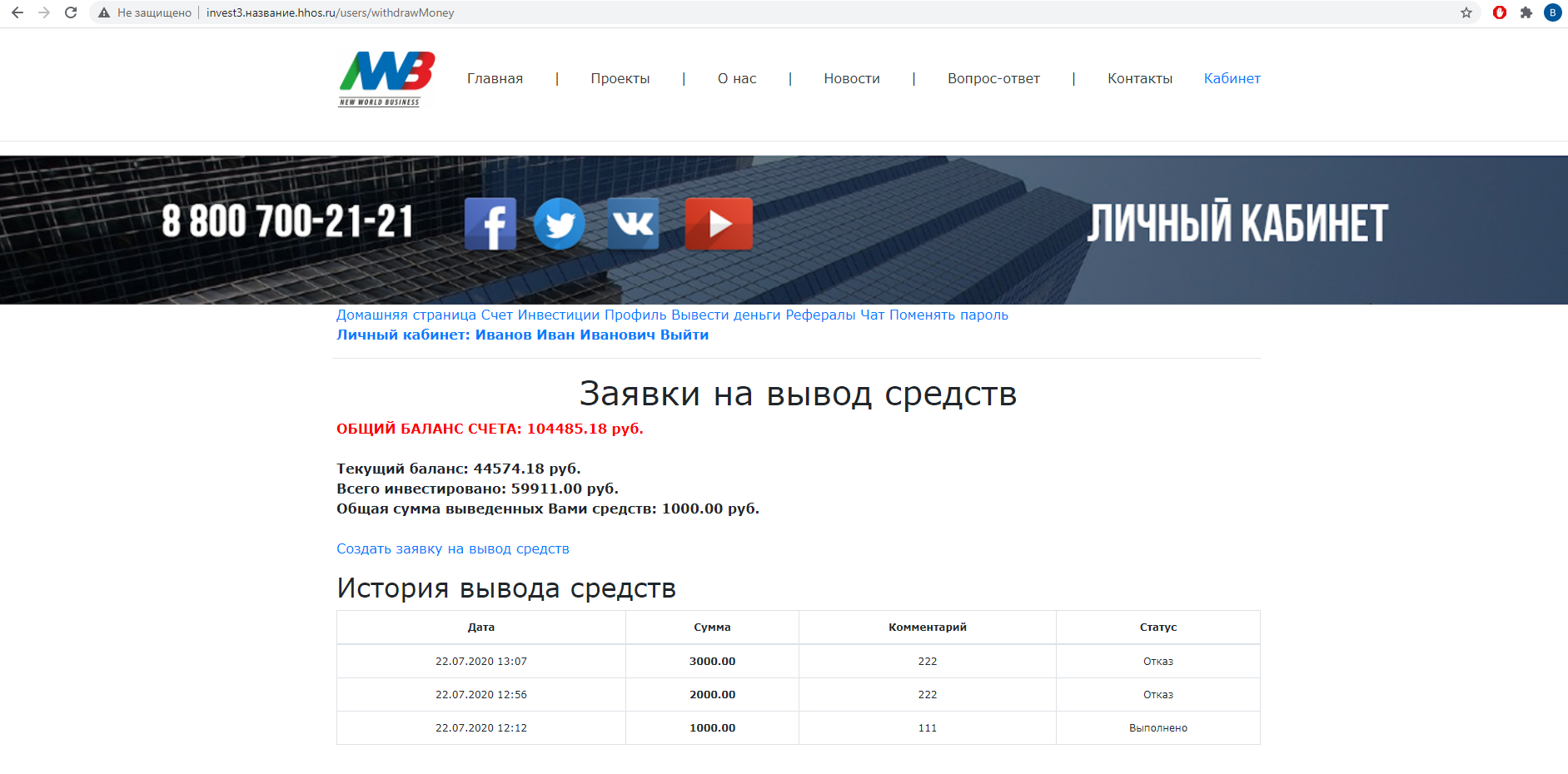Image resolution: width=1568 pixels, height=774 pixels.
Task: Click the Общая сумма выведенных средств line
Action: [548, 509]
